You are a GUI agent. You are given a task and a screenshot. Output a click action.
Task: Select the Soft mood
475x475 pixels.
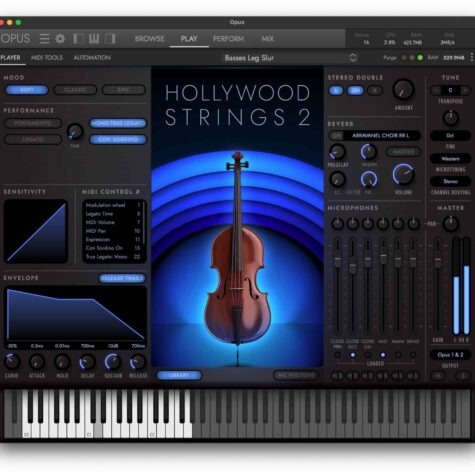click(x=27, y=90)
